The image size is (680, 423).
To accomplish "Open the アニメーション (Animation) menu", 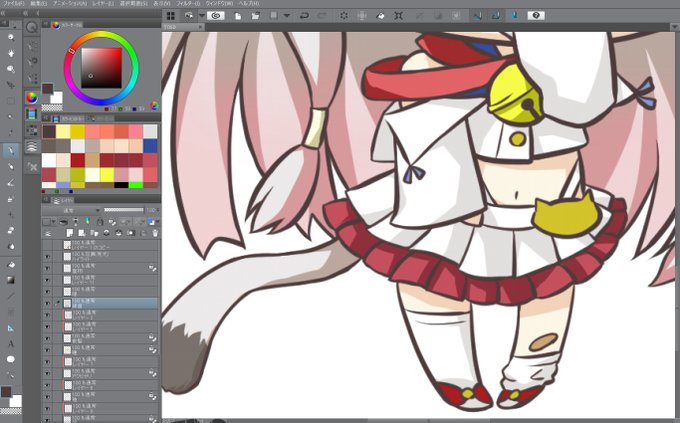I will (x=69, y=3).
